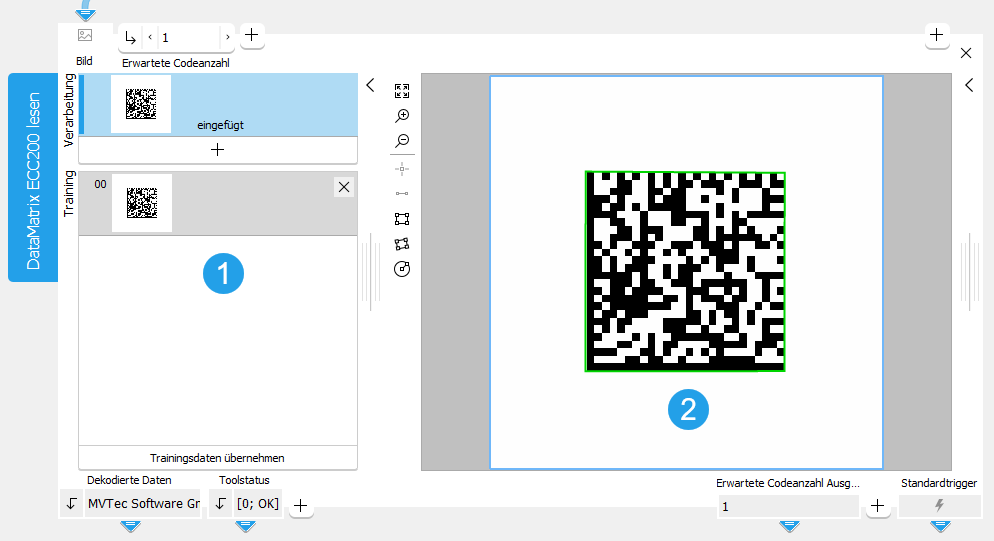
Task: Collapse the right side panel with the chevron
Action: (968, 86)
